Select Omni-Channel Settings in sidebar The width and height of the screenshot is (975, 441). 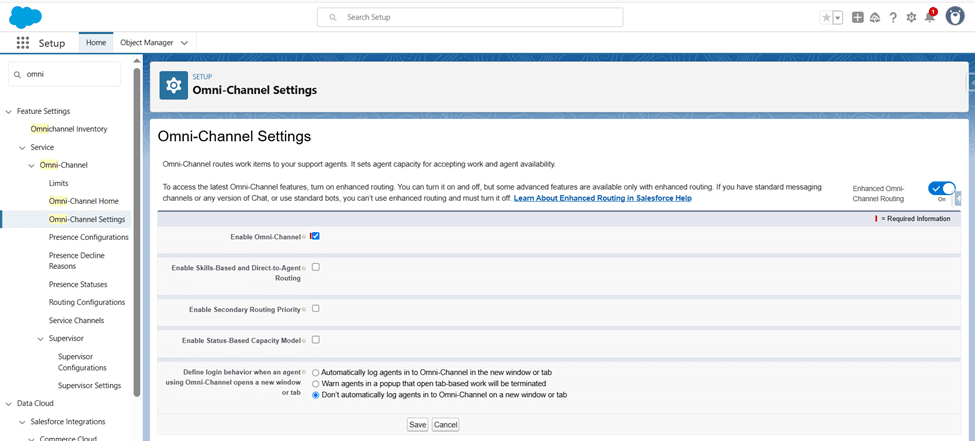87,220
